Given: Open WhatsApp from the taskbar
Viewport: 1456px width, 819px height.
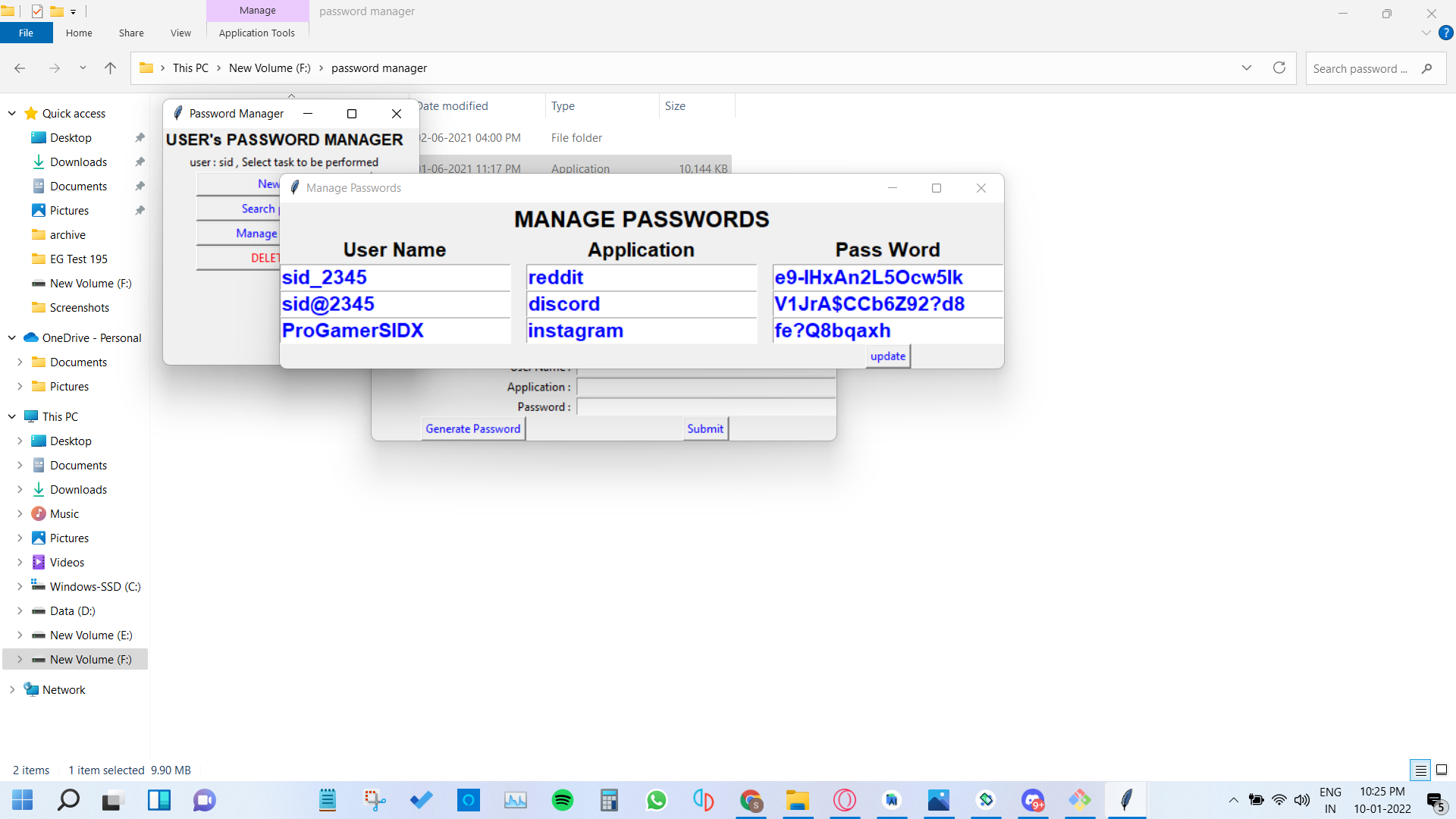Looking at the screenshot, I should [656, 800].
